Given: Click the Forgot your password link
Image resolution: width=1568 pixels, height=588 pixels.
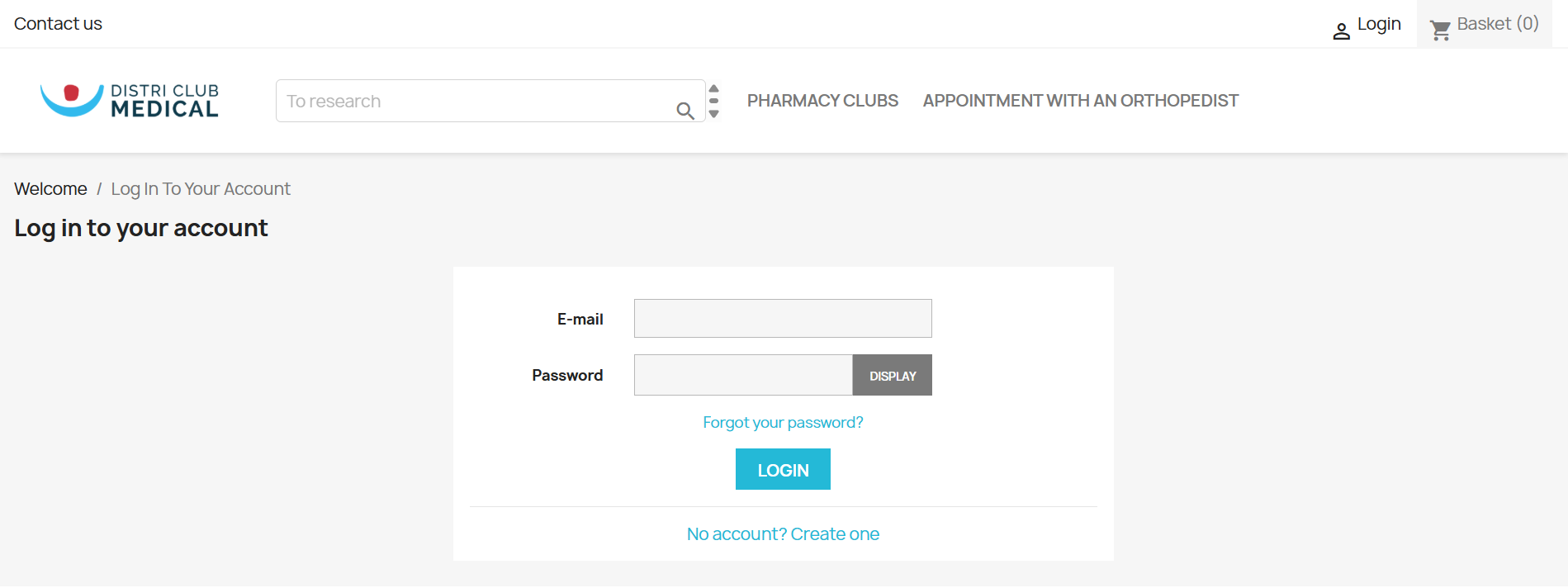Looking at the screenshot, I should coord(783,423).
